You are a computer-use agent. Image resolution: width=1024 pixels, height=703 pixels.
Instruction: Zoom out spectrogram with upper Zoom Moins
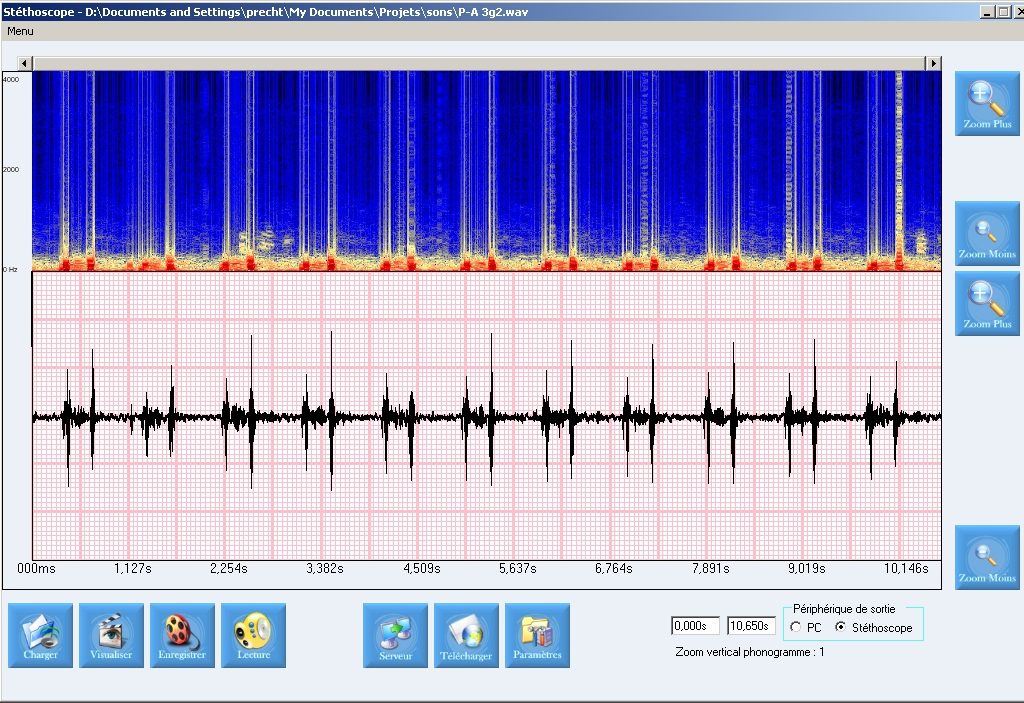[987, 233]
